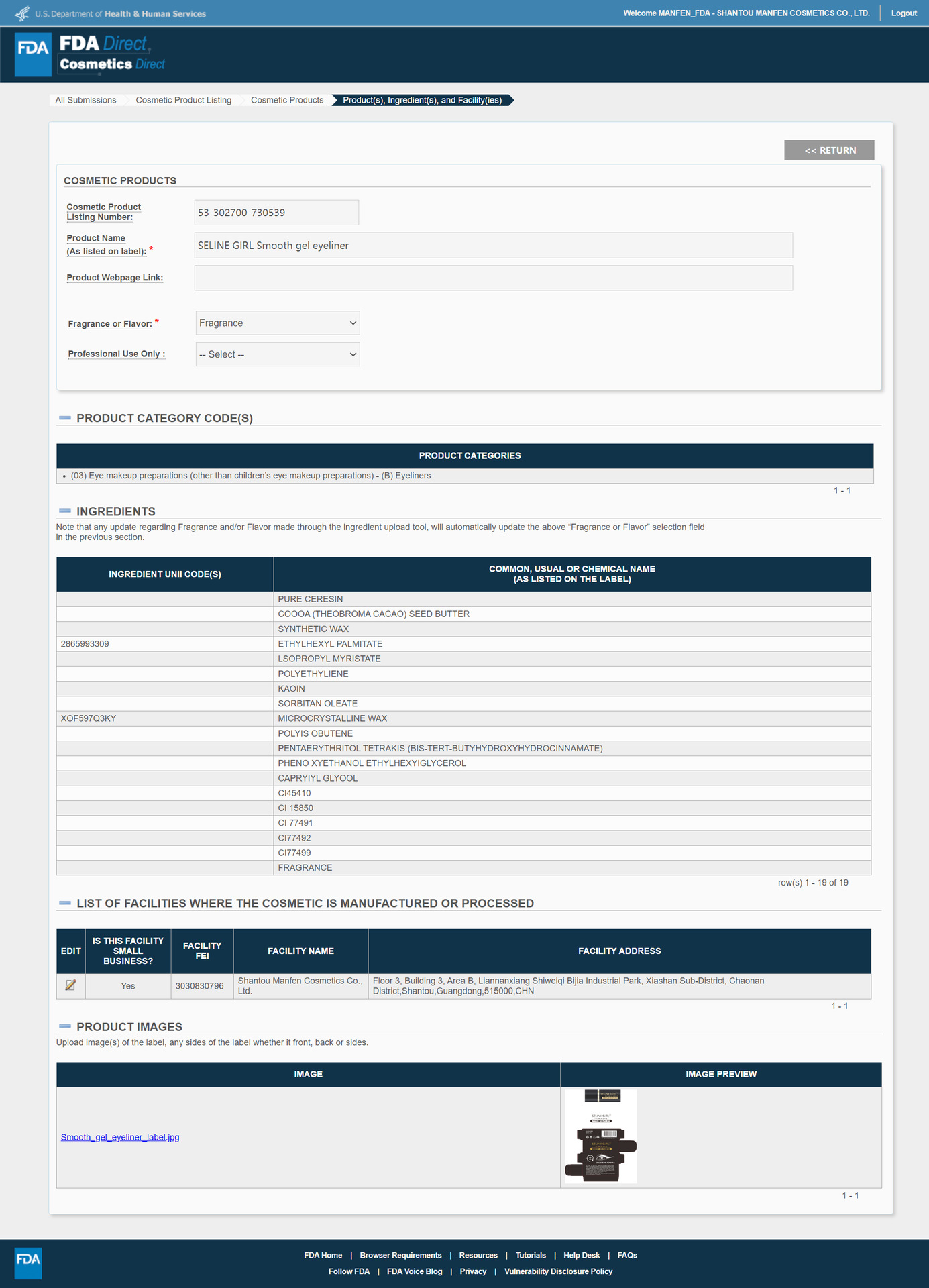Select Product(s), Ingredient(s), and Facility(ies) breadcrumb
The width and height of the screenshot is (929, 1288).
(x=423, y=100)
